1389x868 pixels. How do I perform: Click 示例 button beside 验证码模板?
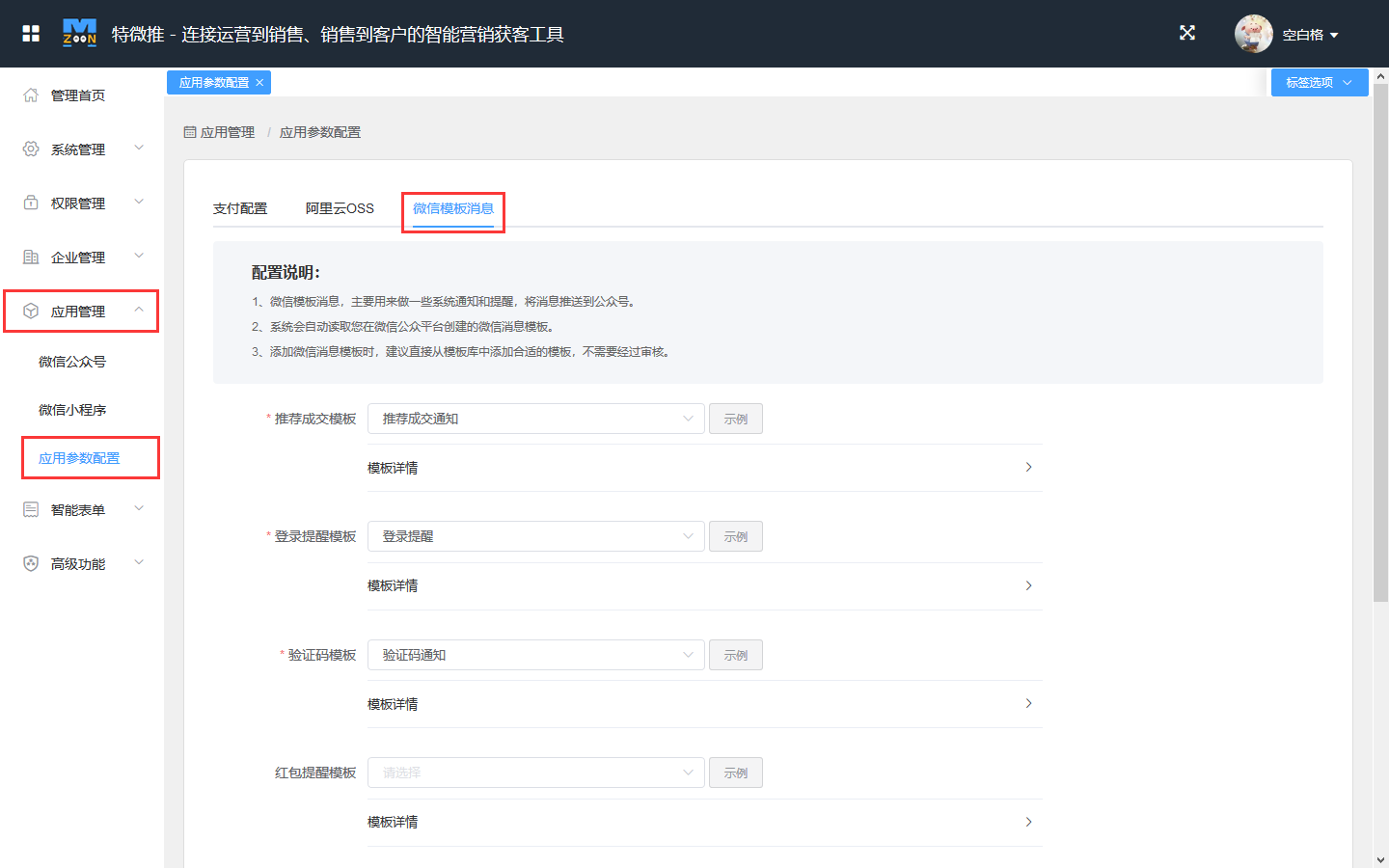pyautogui.click(x=736, y=655)
